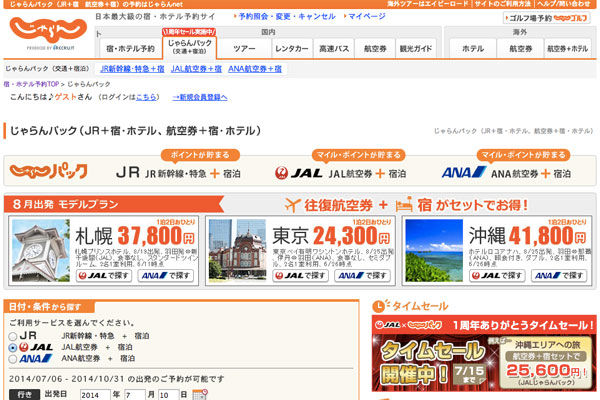Search Okinawa plan with JALで探す

[x=497, y=276]
